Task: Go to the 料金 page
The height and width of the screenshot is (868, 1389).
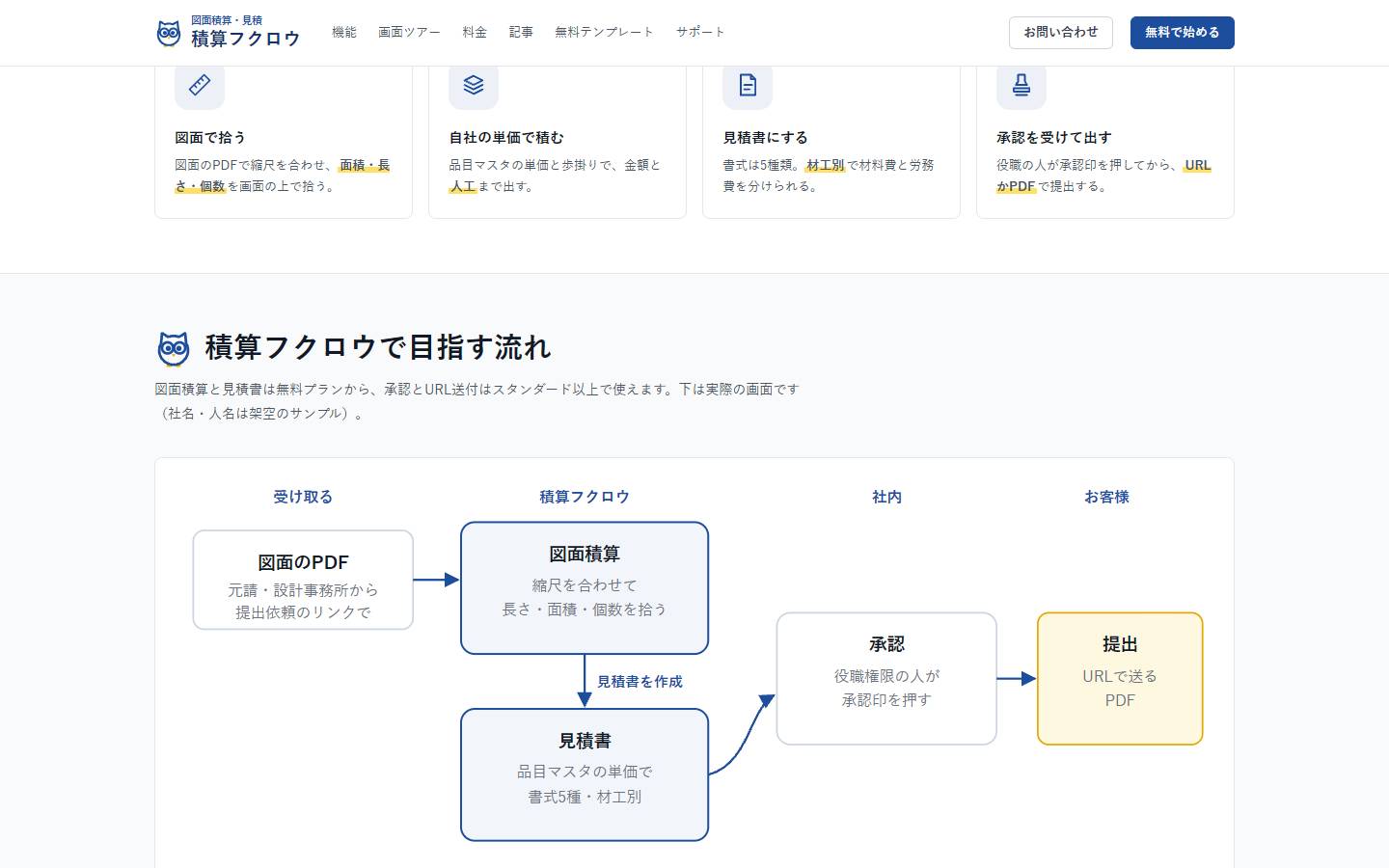Action: [475, 32]
